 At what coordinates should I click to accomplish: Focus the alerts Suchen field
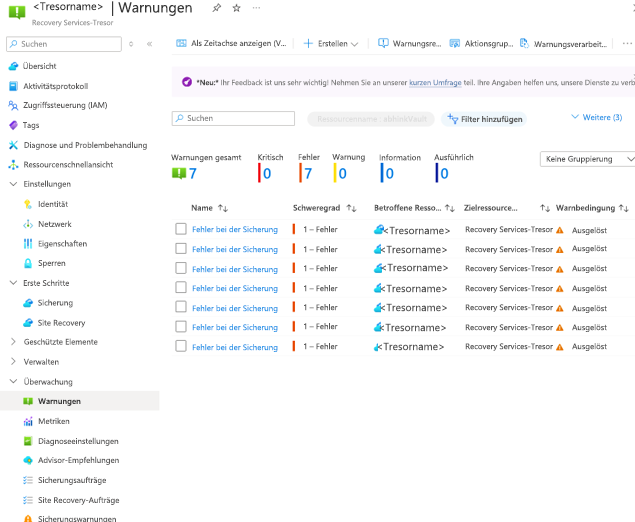233,118
